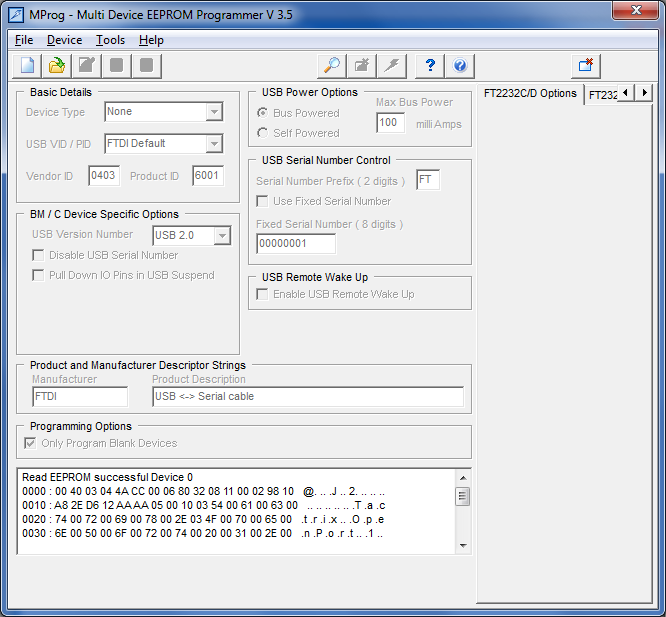The width and height of the screenshot is (666, 617).
Task: Select the Self Powered radio button
Action: pyautogui.click(x=263, y=133)
